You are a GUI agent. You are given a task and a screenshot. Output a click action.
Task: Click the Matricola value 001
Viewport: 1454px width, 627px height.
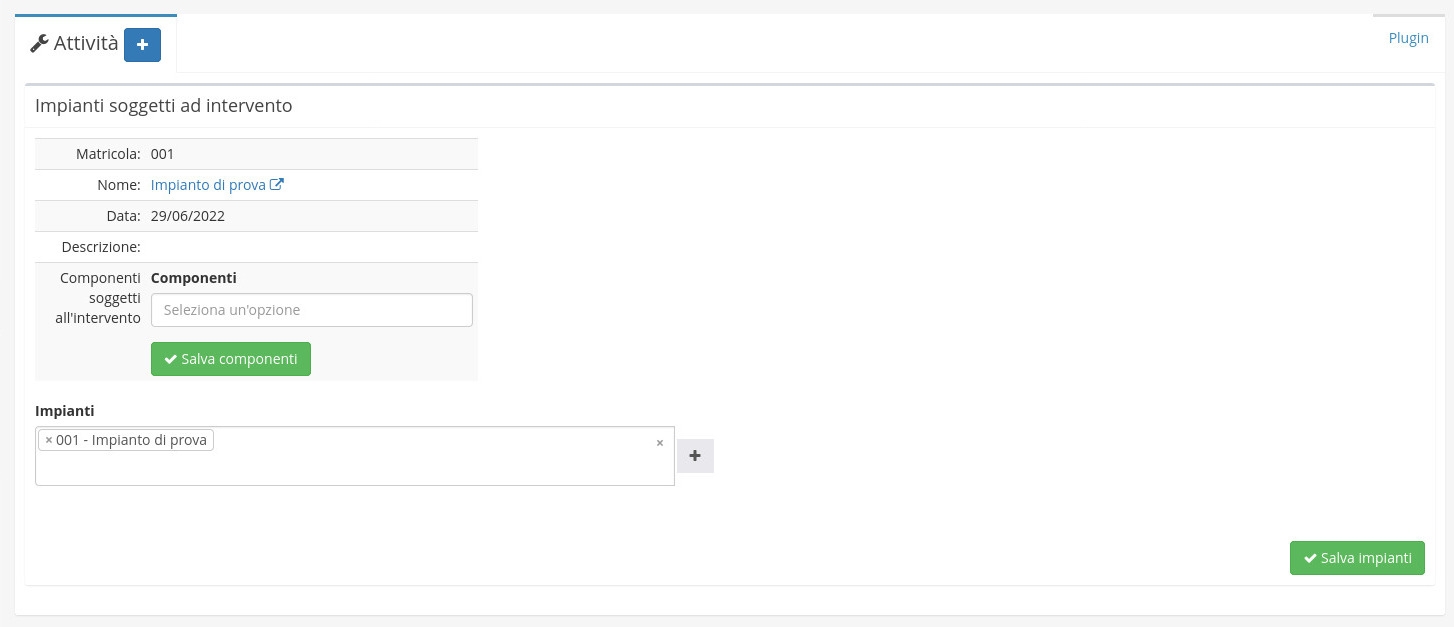(163, 154)
